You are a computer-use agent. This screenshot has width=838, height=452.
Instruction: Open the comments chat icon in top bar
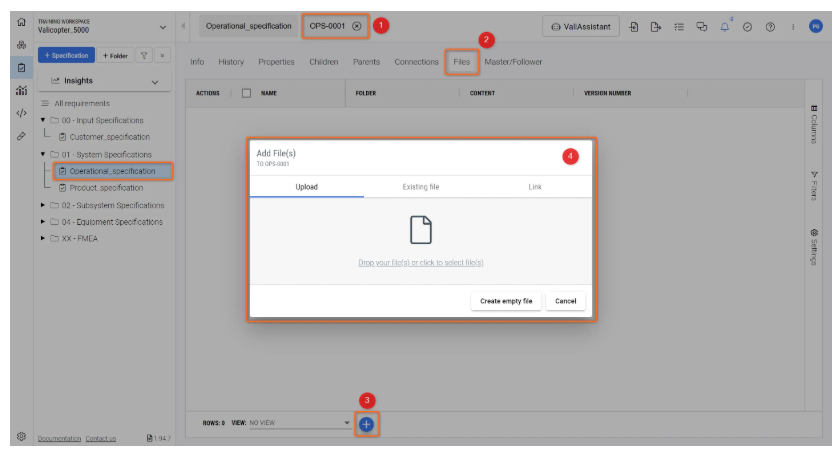[702, 27]
